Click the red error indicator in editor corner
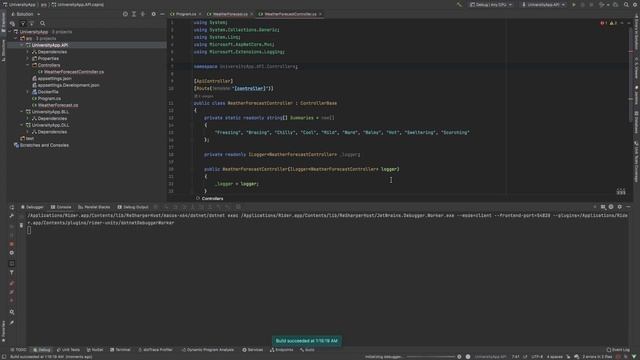Viewport: 640px width, 360px height. tap(604, 23)
